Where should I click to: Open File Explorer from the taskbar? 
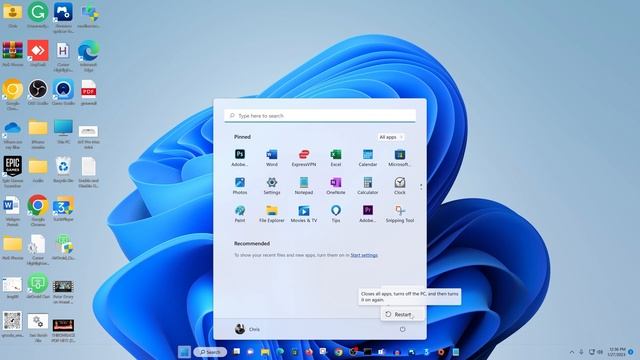coord(265,352)
